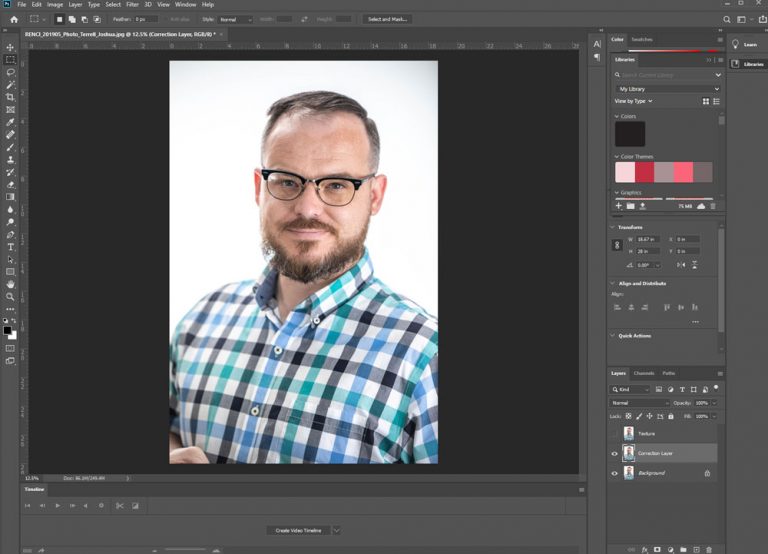Open the My Library dropdown

tap(667, 88)
